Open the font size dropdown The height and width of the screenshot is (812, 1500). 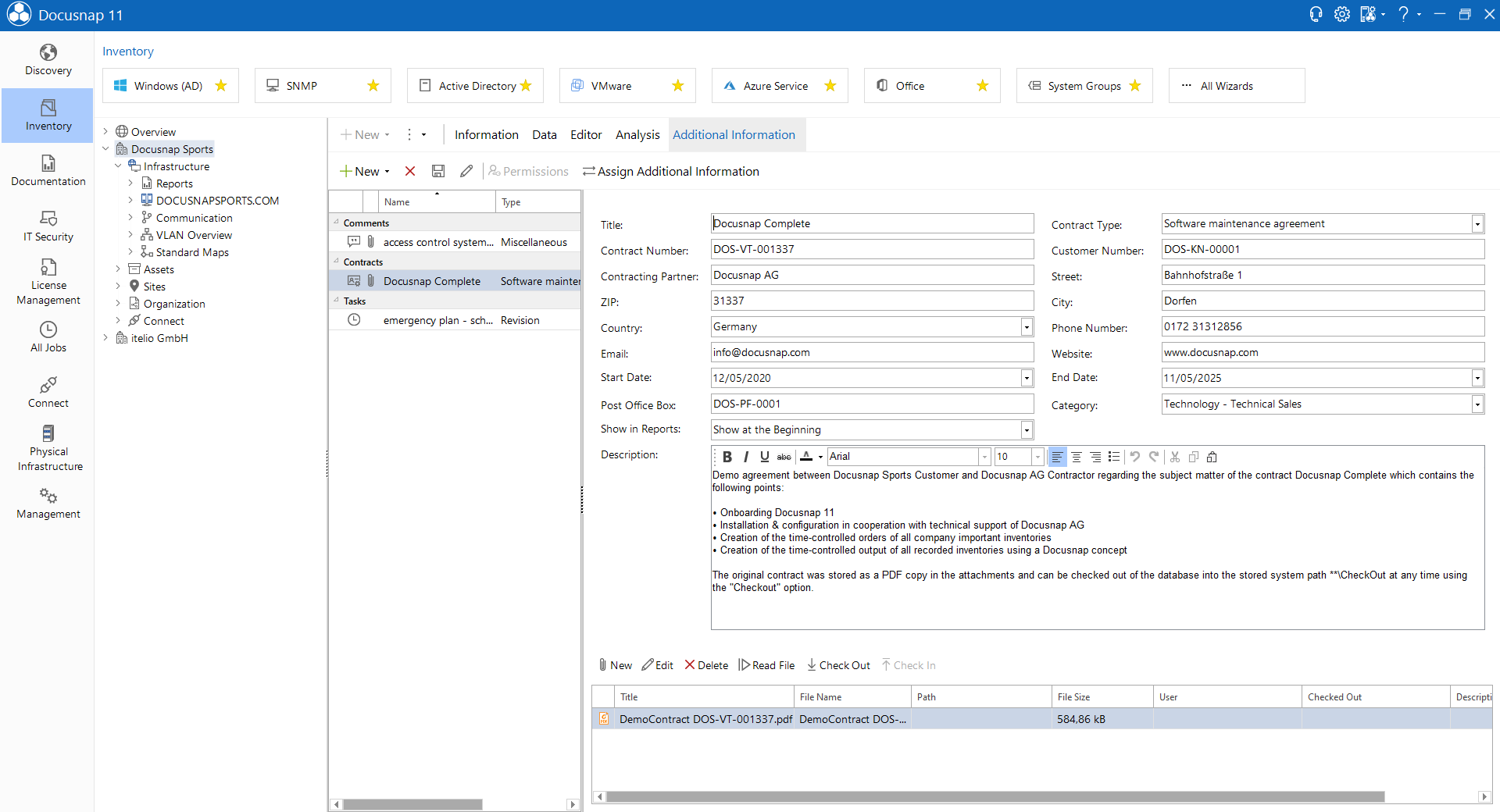click(x=1037, y=457)
